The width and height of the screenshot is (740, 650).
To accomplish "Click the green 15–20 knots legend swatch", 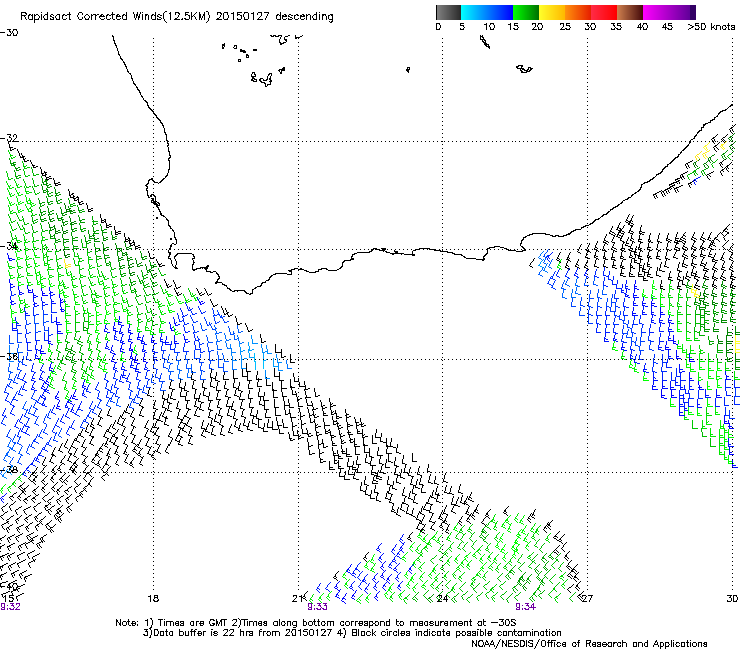I will (x=526, y=12).
